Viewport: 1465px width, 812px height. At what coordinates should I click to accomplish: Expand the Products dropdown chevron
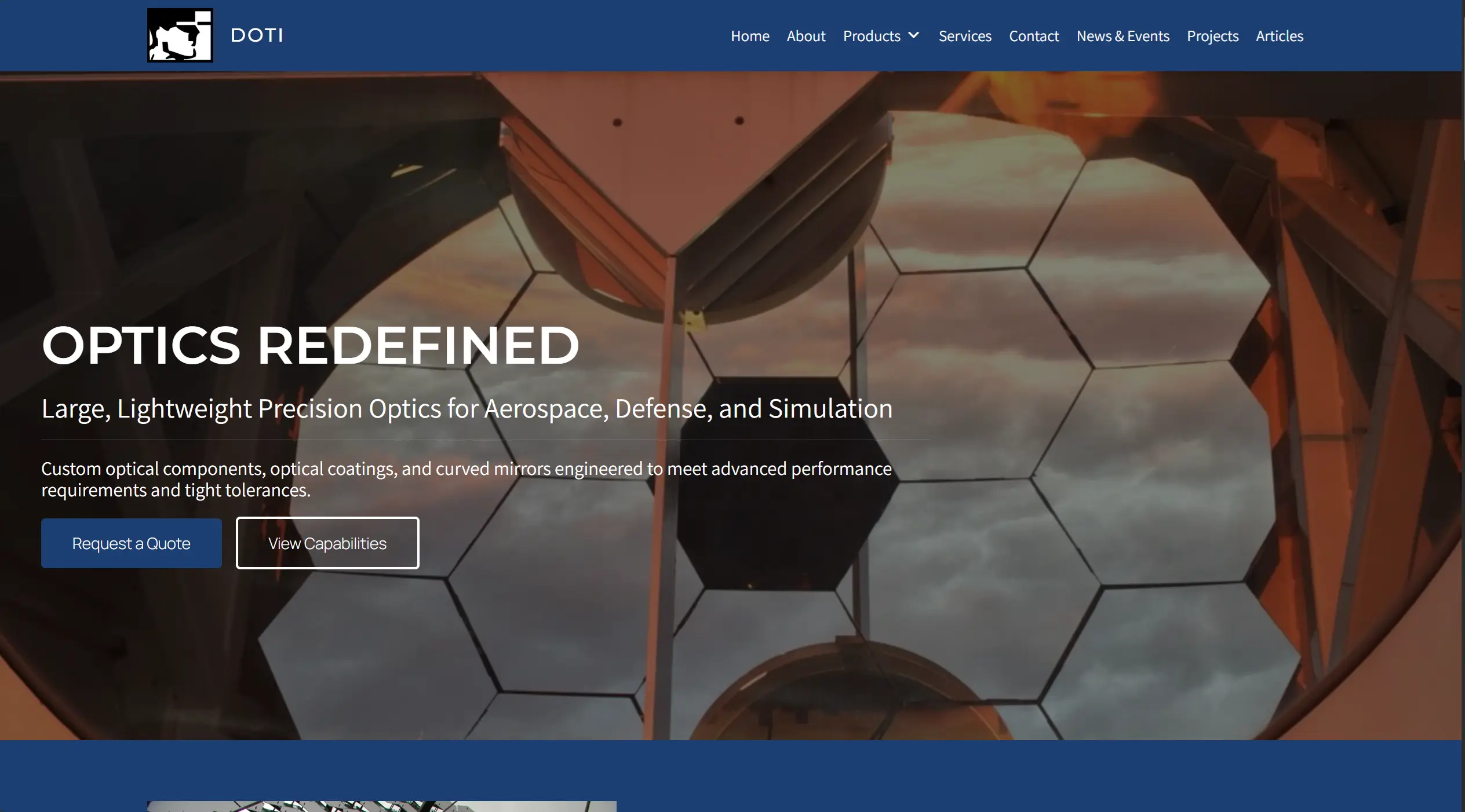[x=914, y=35]
